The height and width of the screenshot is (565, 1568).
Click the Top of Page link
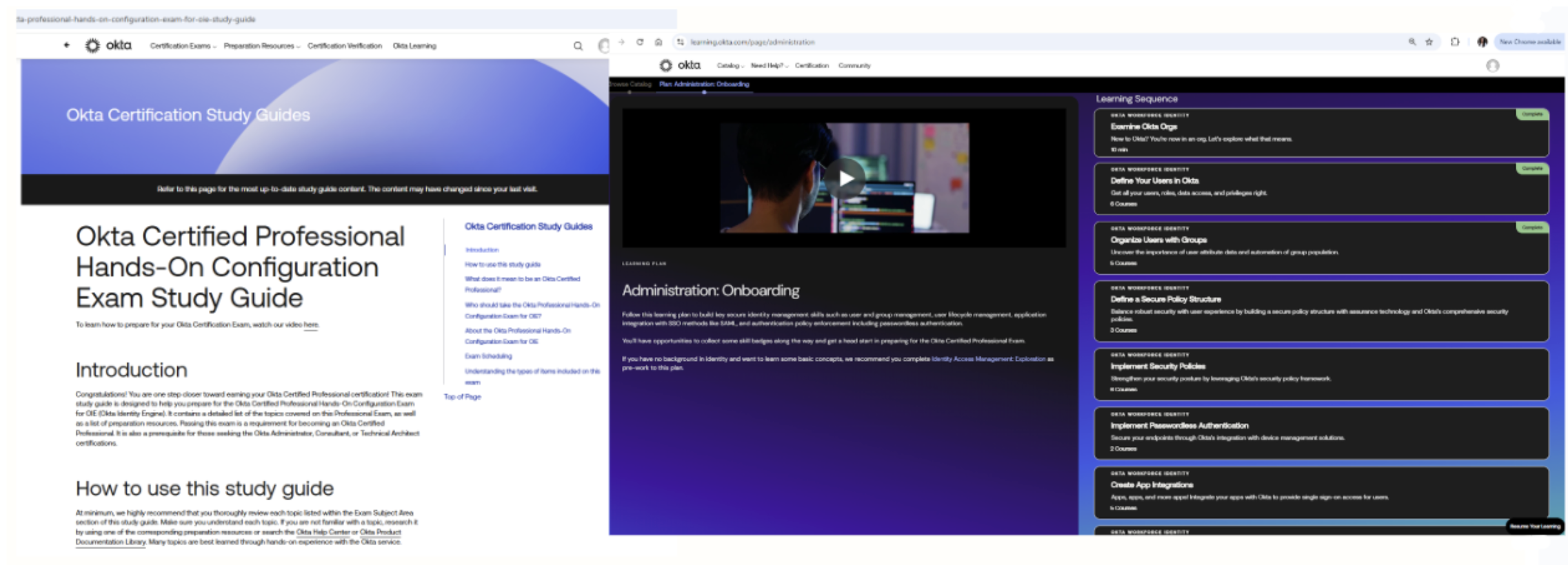click(462, 397)
